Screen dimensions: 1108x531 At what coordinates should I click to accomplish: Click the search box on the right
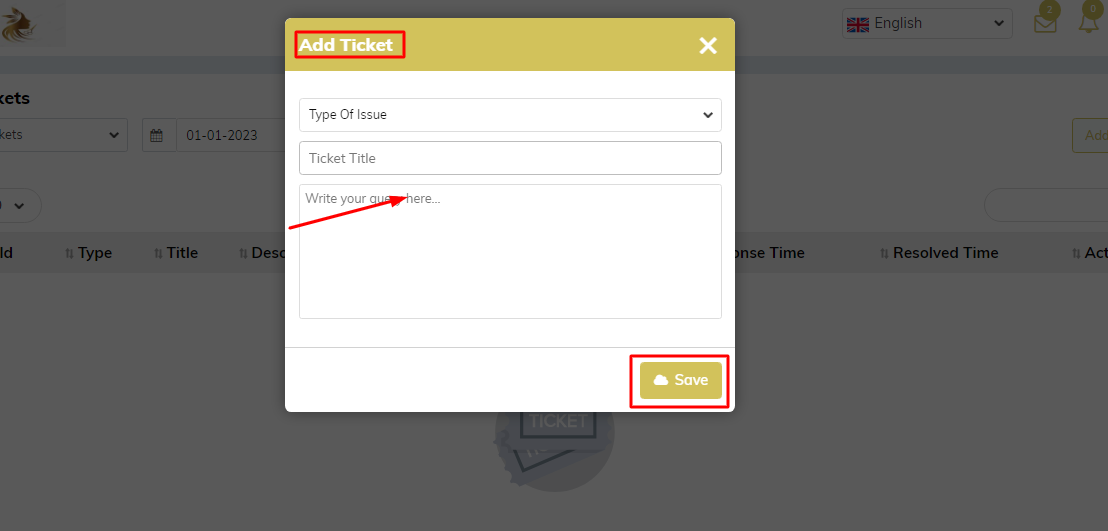click(1046, 206)
